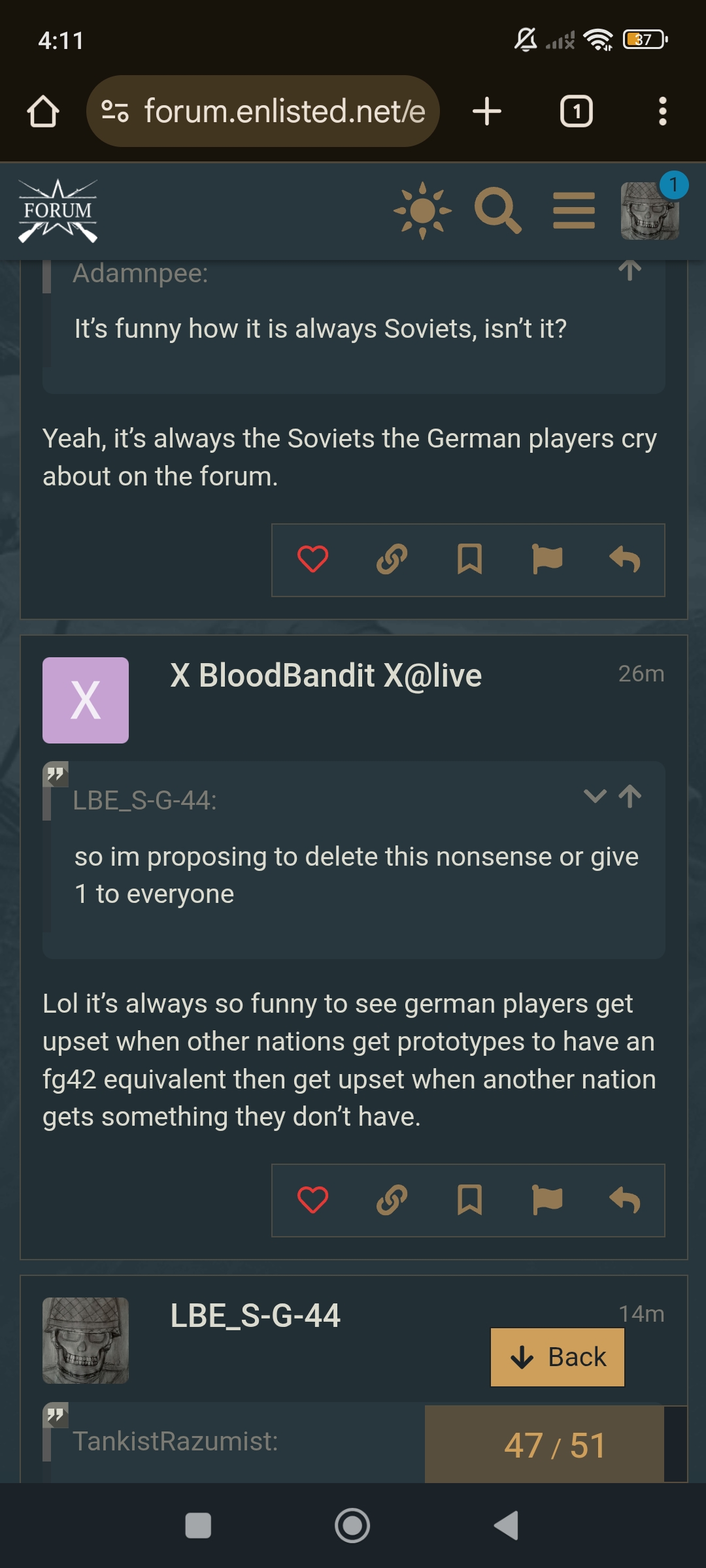The width and height of the screenshot is (706, 1568).
Task: Jump to Adamnpee's quoted post arrow
Action: [630, 269]
